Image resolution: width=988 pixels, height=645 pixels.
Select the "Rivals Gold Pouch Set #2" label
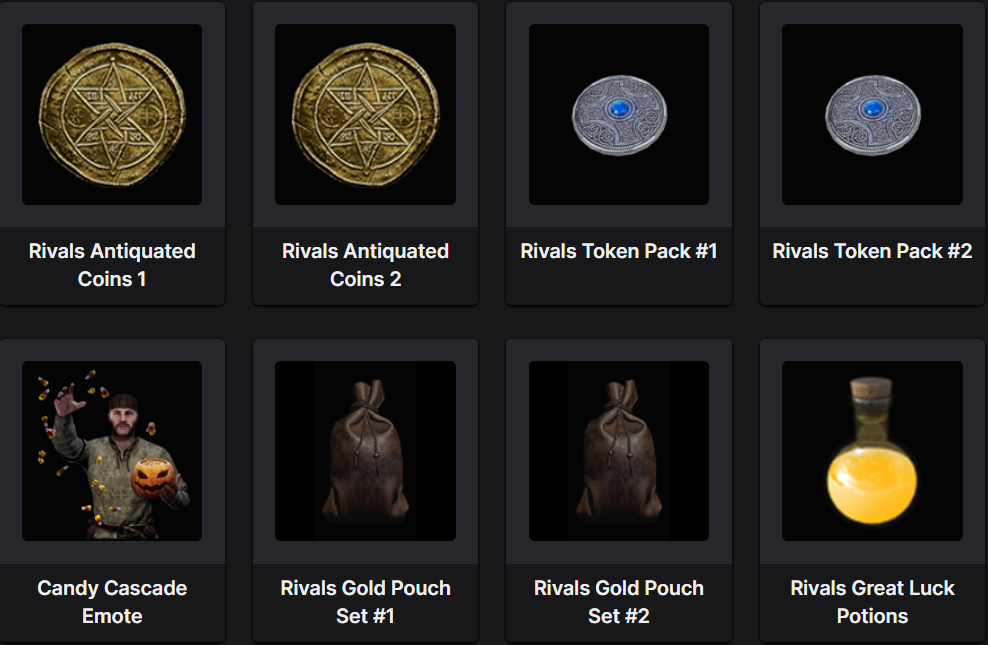click(x=619, y=602)
